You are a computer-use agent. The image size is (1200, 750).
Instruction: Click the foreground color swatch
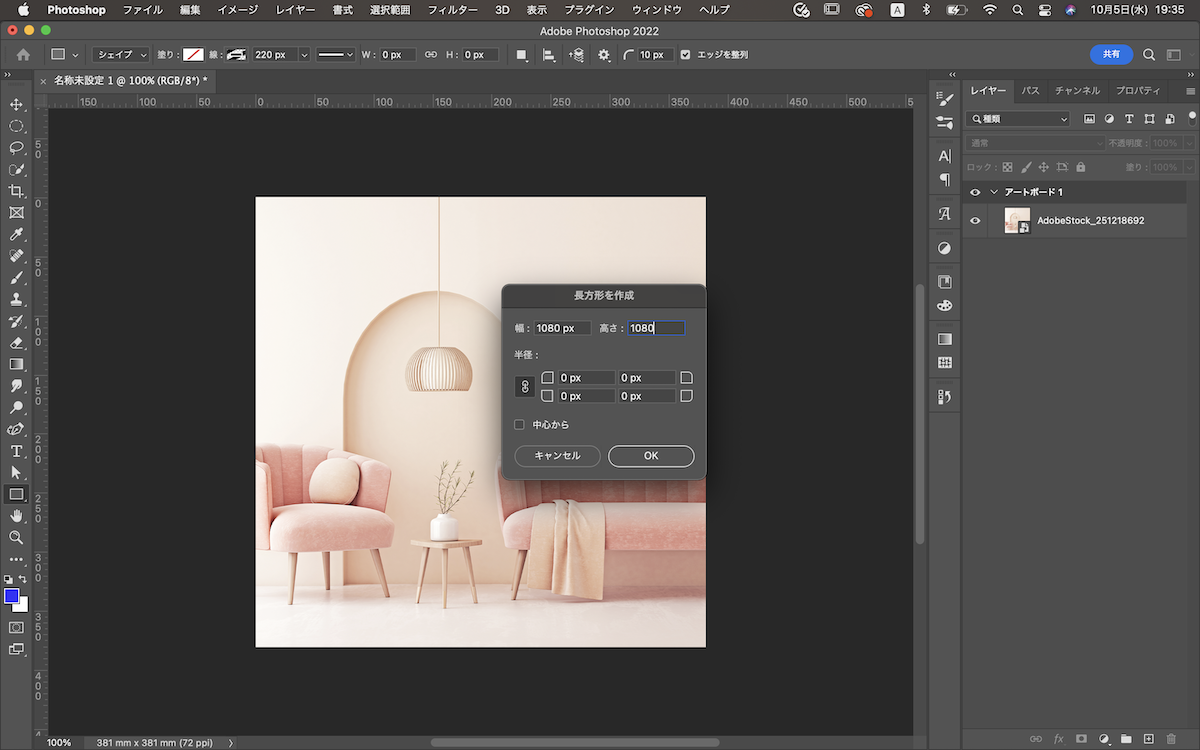pyautogui.click(x=12, y=596)
